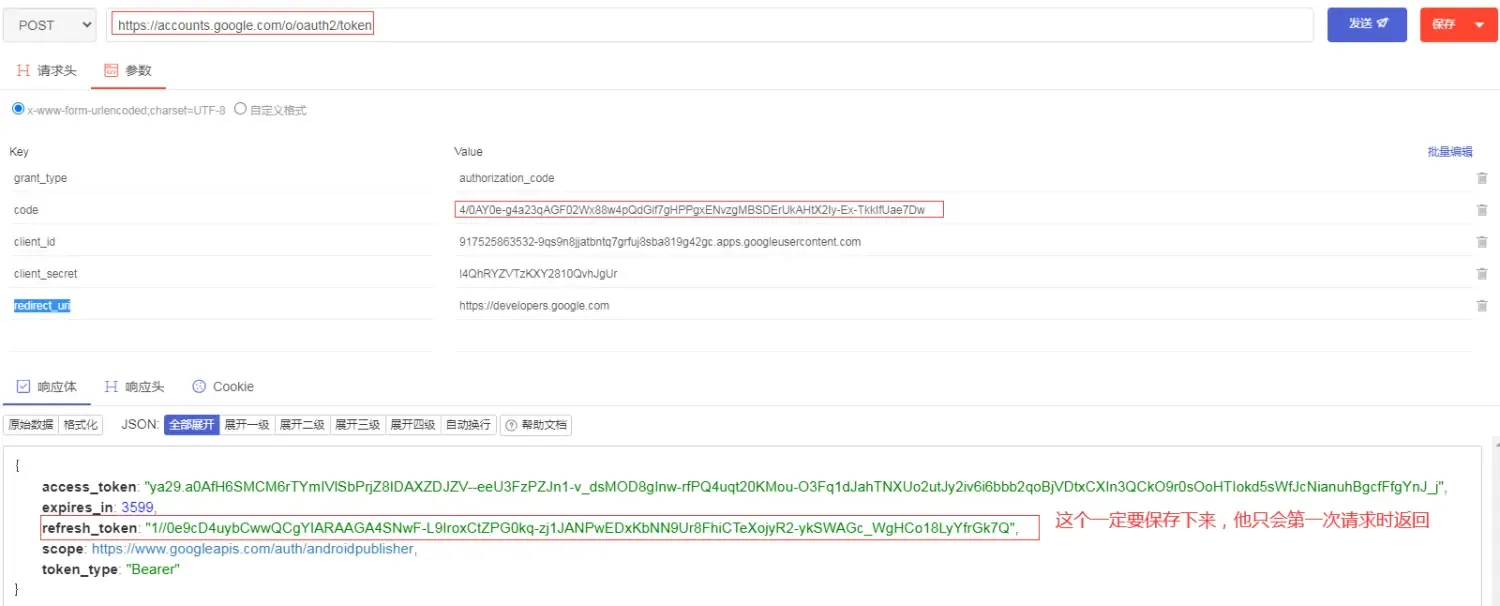The image size is (1500, 606).
Task: Click the Key column header
Action: [x=19, y=152]
